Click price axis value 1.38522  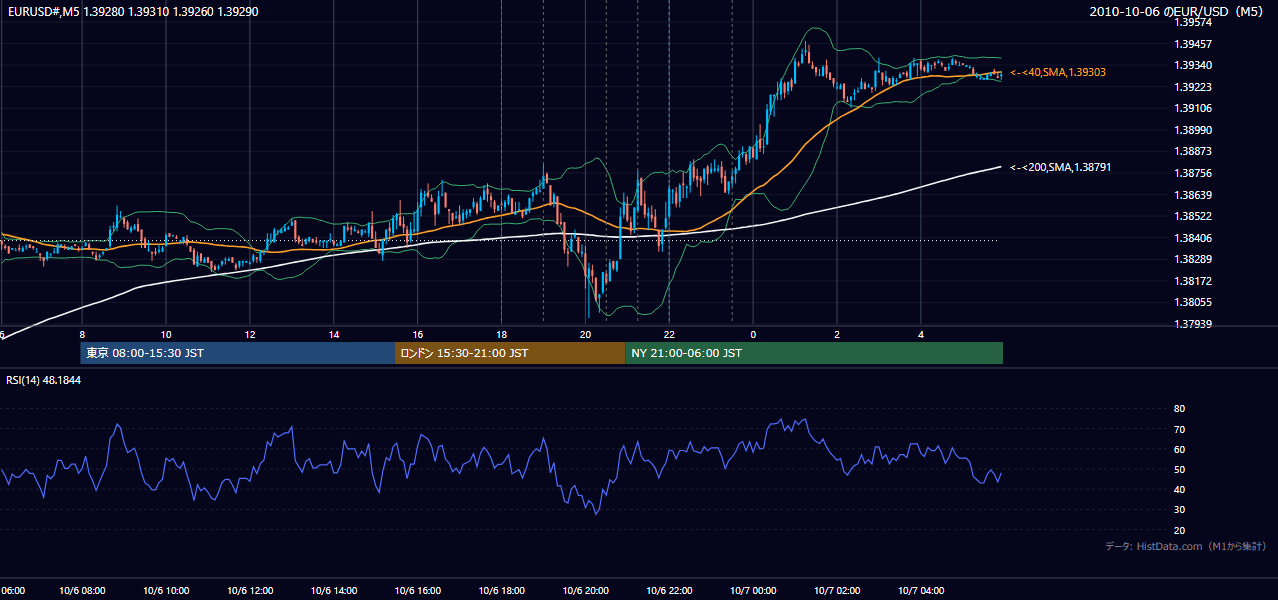pos(1192,216)
